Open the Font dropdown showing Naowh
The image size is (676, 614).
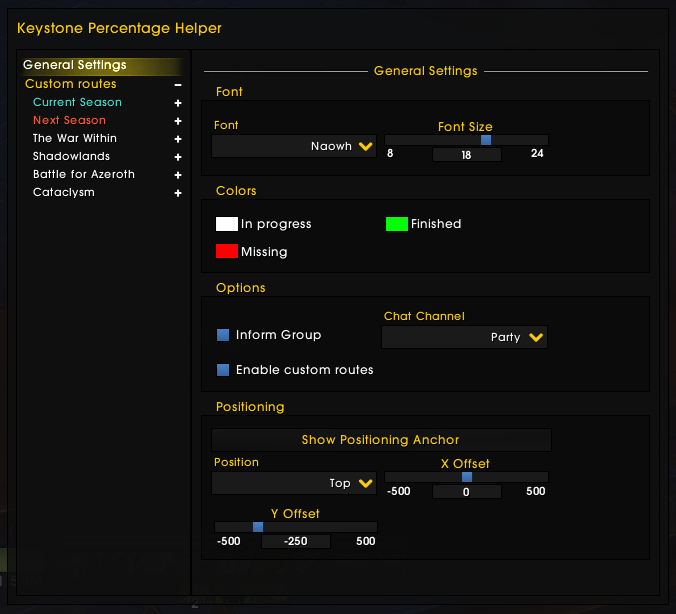click(294, 146)
